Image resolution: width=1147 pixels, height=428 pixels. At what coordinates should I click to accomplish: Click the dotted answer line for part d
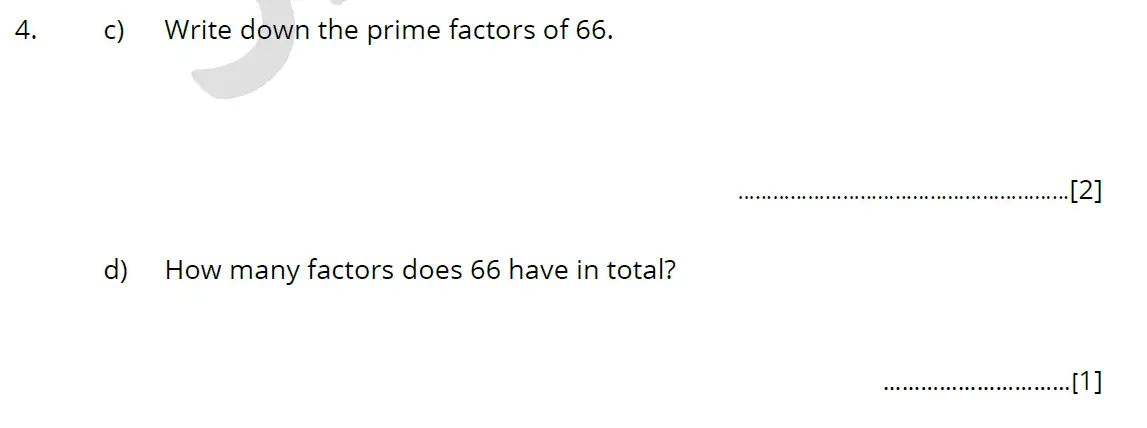tap(976, 388)
